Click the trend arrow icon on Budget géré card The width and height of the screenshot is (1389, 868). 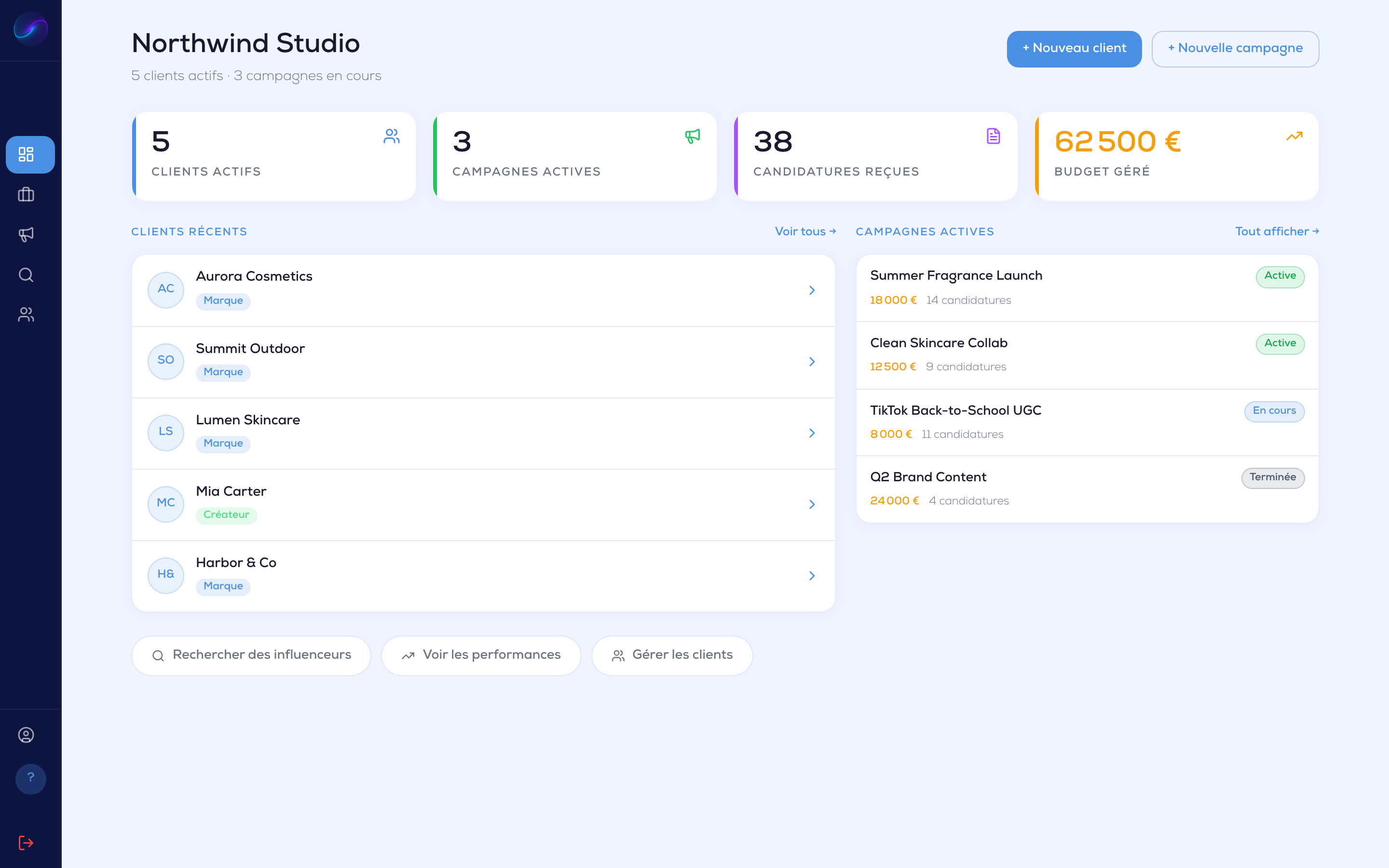1294,136
